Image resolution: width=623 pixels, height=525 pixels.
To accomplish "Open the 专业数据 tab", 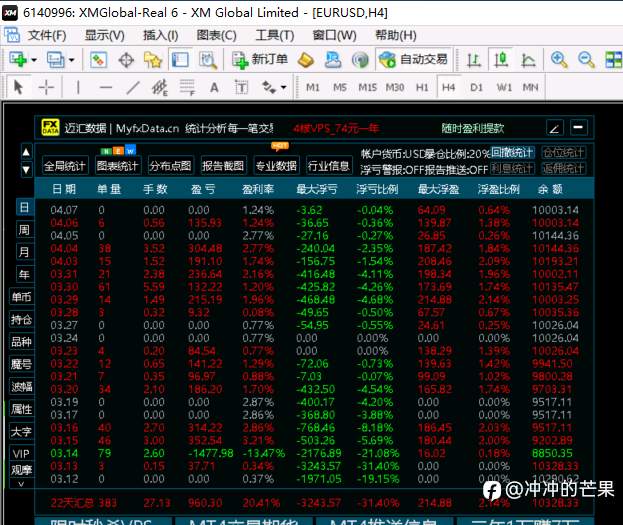I will [x=276, y=166].
